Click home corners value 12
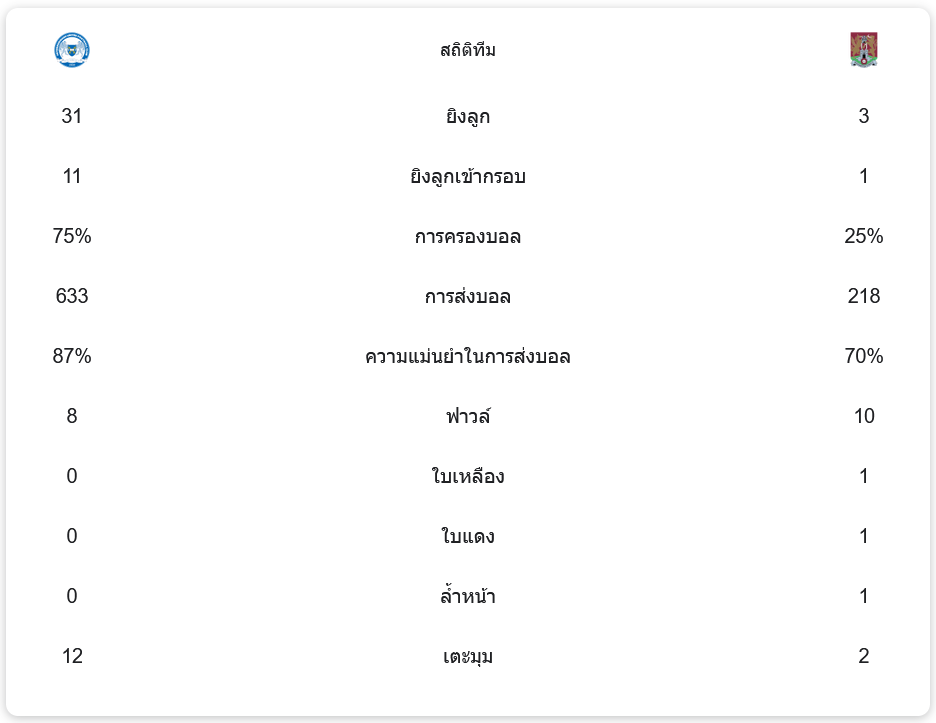Image resolution: width=936 pixels, height=723 pixels. click(72, 657)
